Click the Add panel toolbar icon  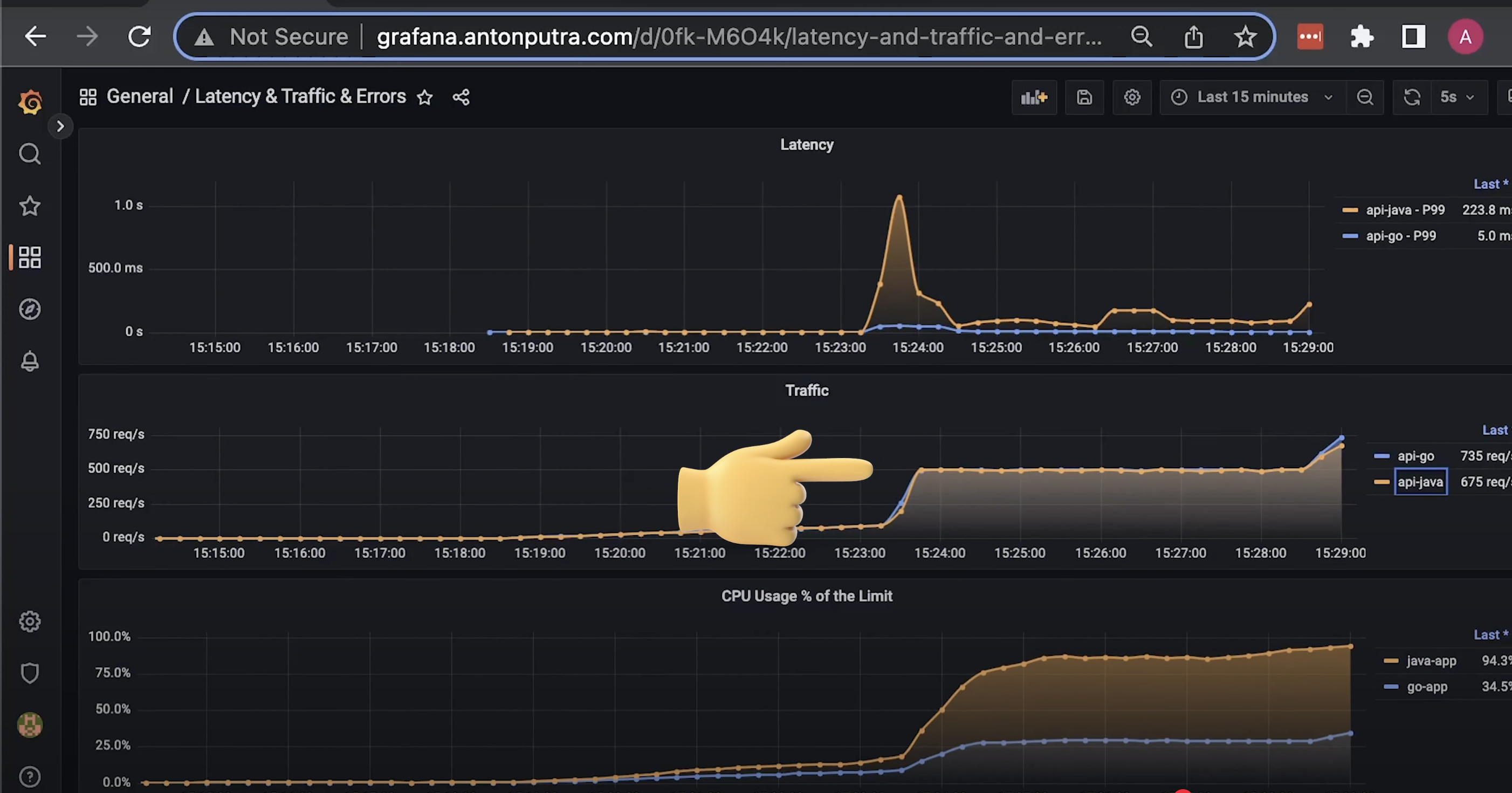(x=1034, y=98)
